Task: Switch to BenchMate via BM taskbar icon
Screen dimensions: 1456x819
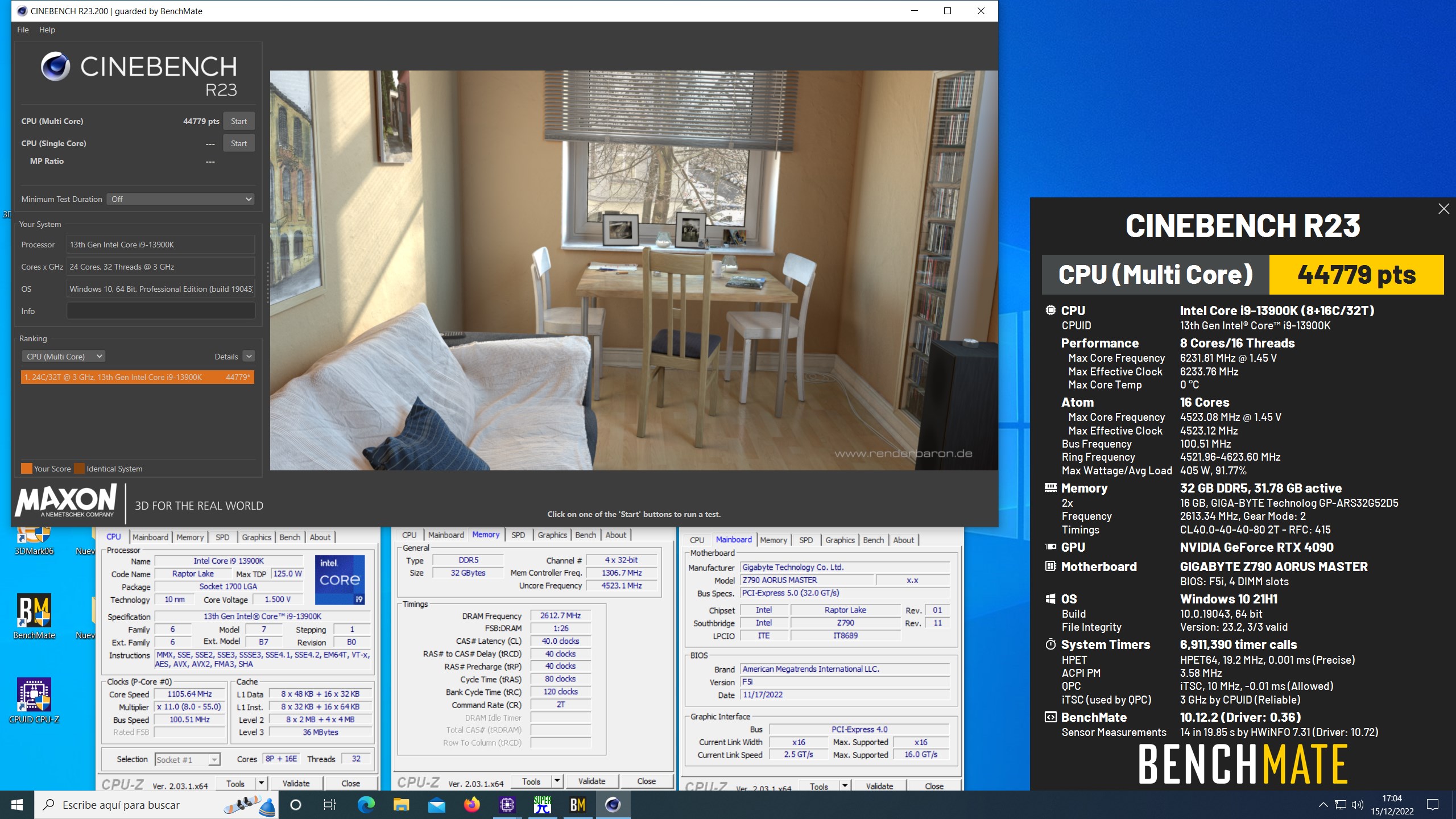Action: pos(577,805)
